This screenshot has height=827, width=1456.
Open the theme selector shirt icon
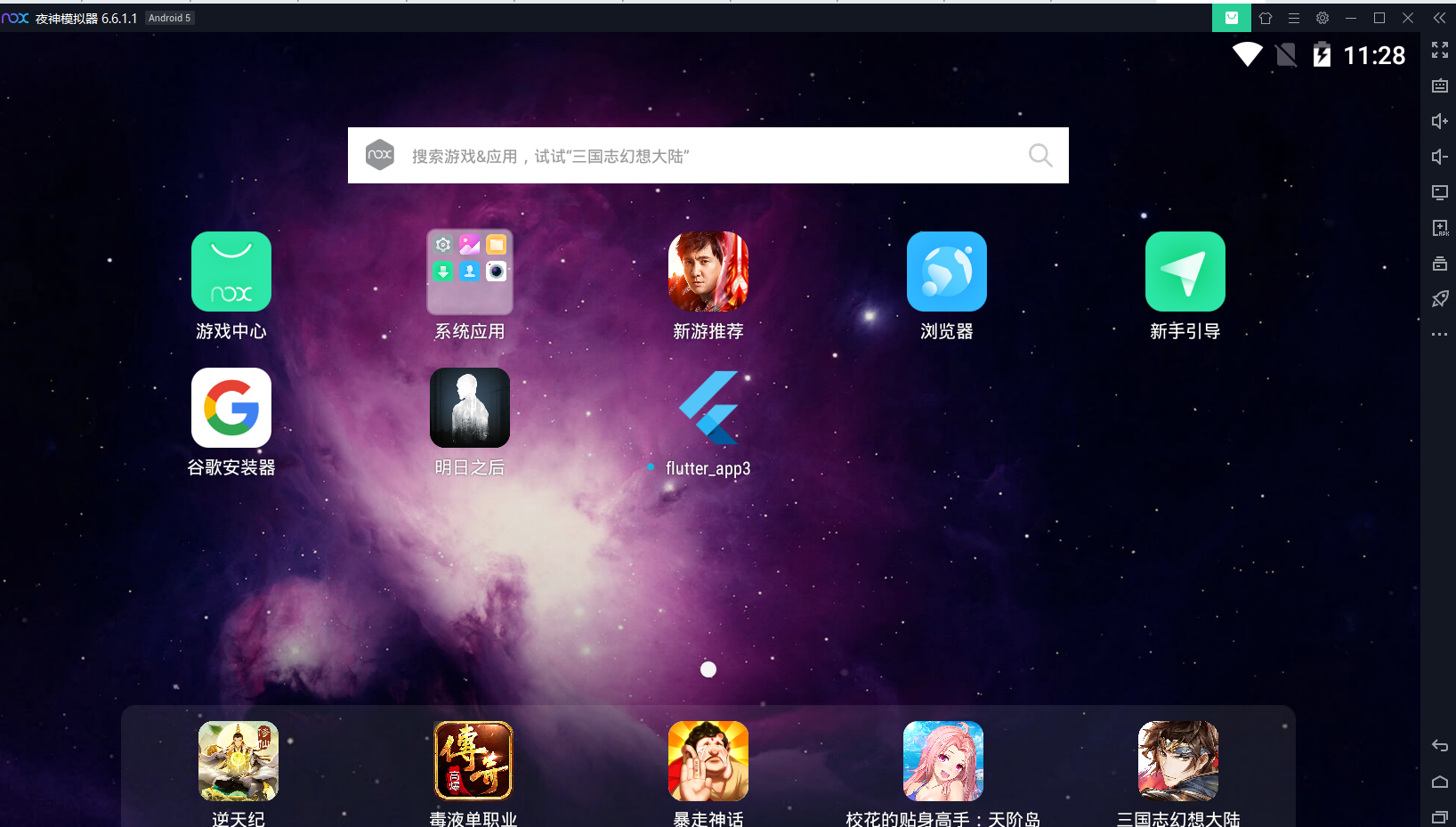click(x=1266, y=18)
